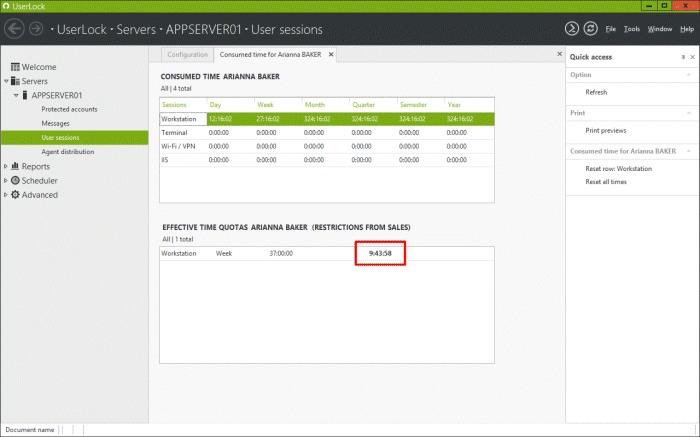Collapse the Option section in Quick access

point(689,75)
